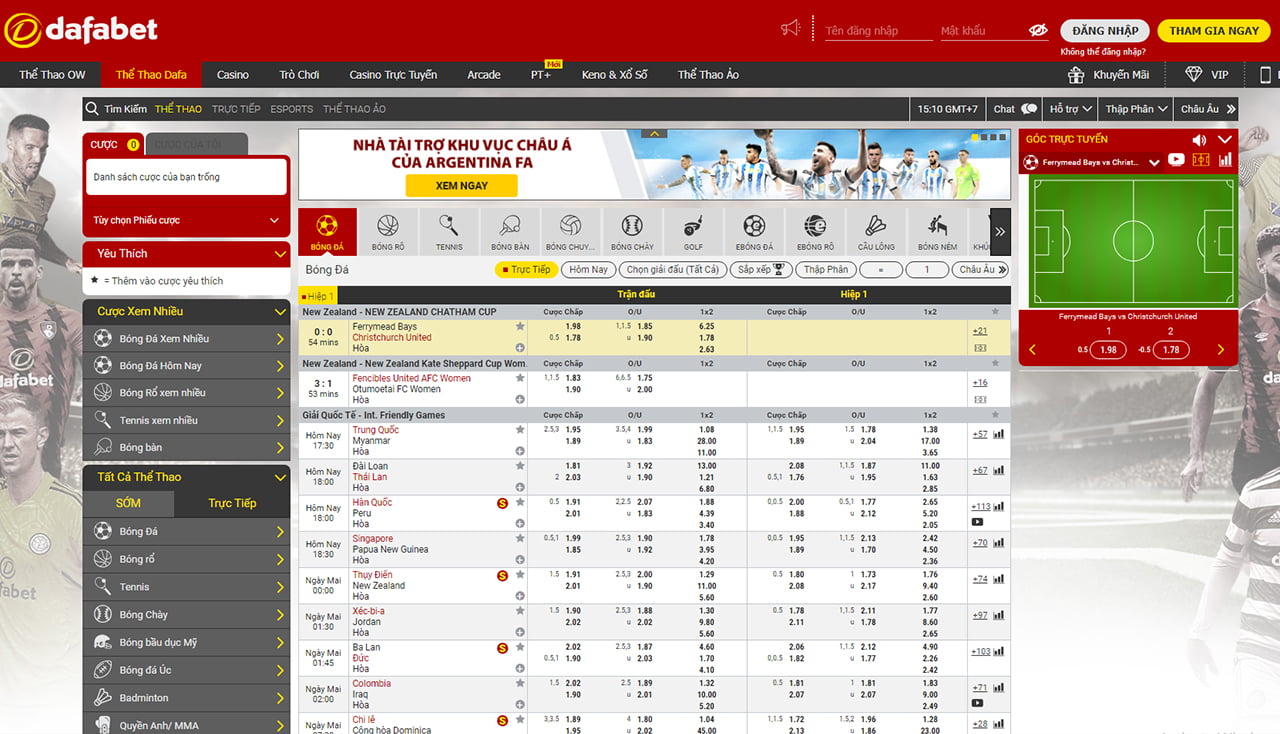Switch to Casino Trực Tuyến menu
Screen dimensions: 1280x734
point(393,75)
